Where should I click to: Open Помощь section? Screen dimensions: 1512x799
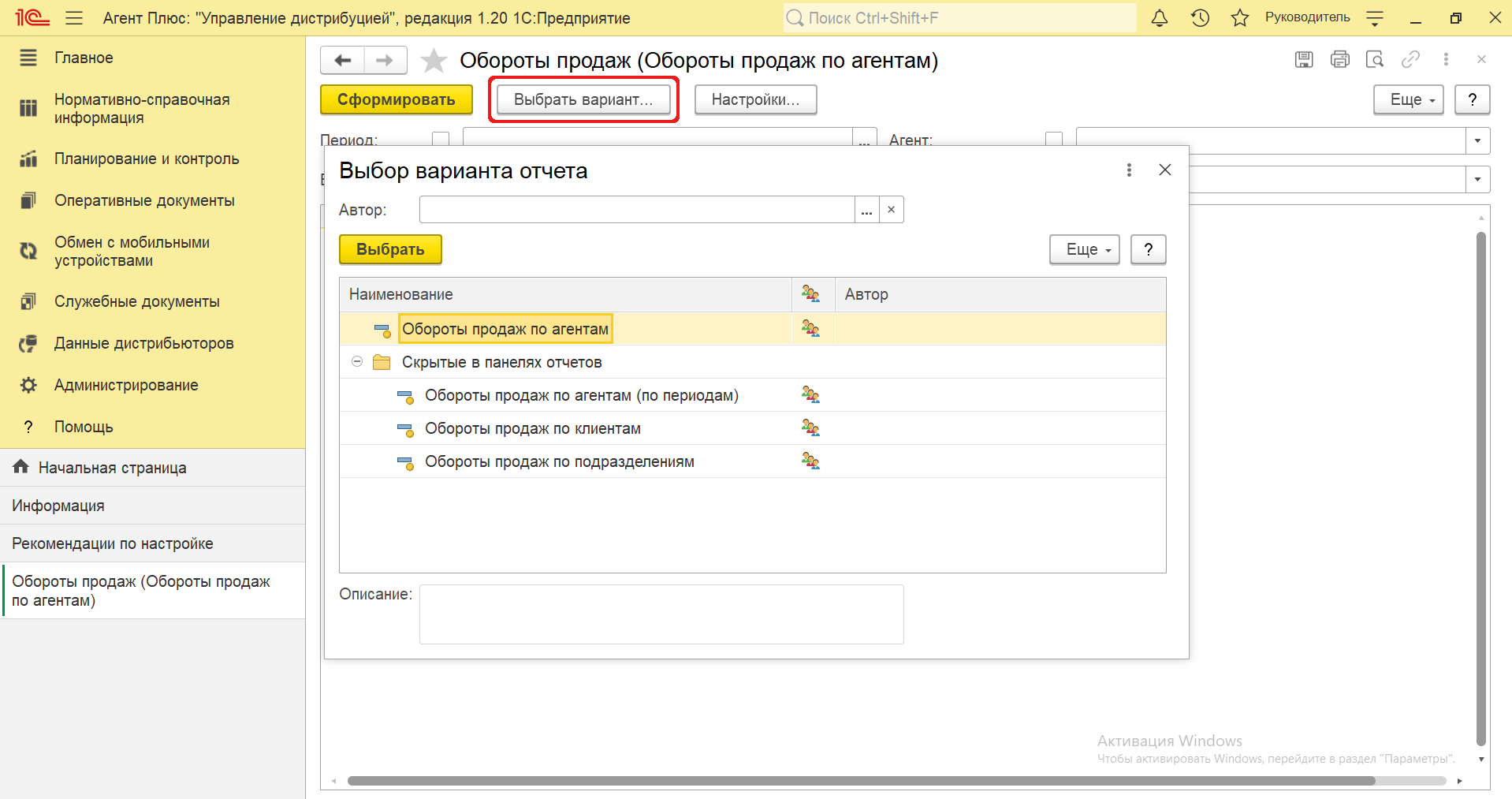click(152, 427)
